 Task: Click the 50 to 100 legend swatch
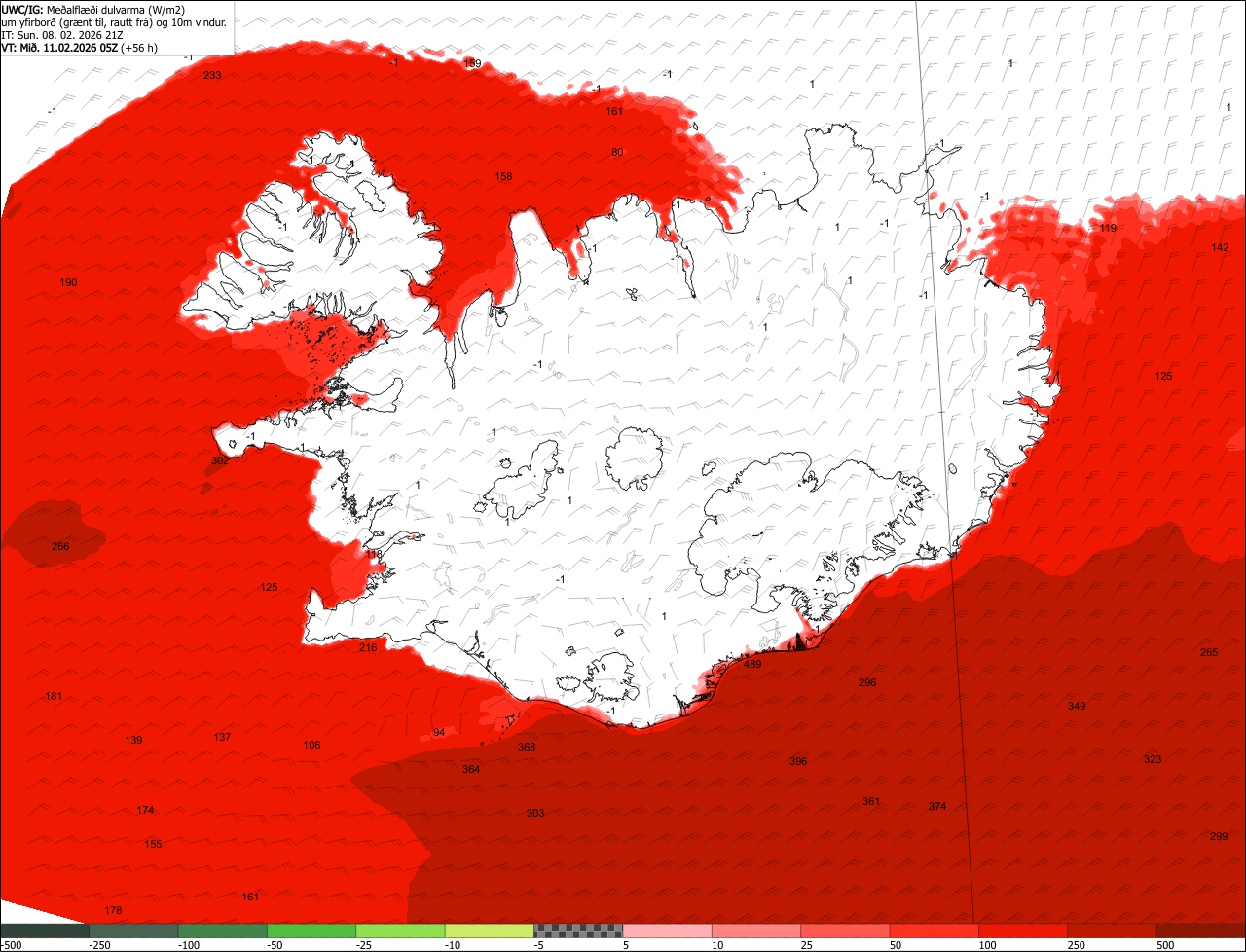934,931
